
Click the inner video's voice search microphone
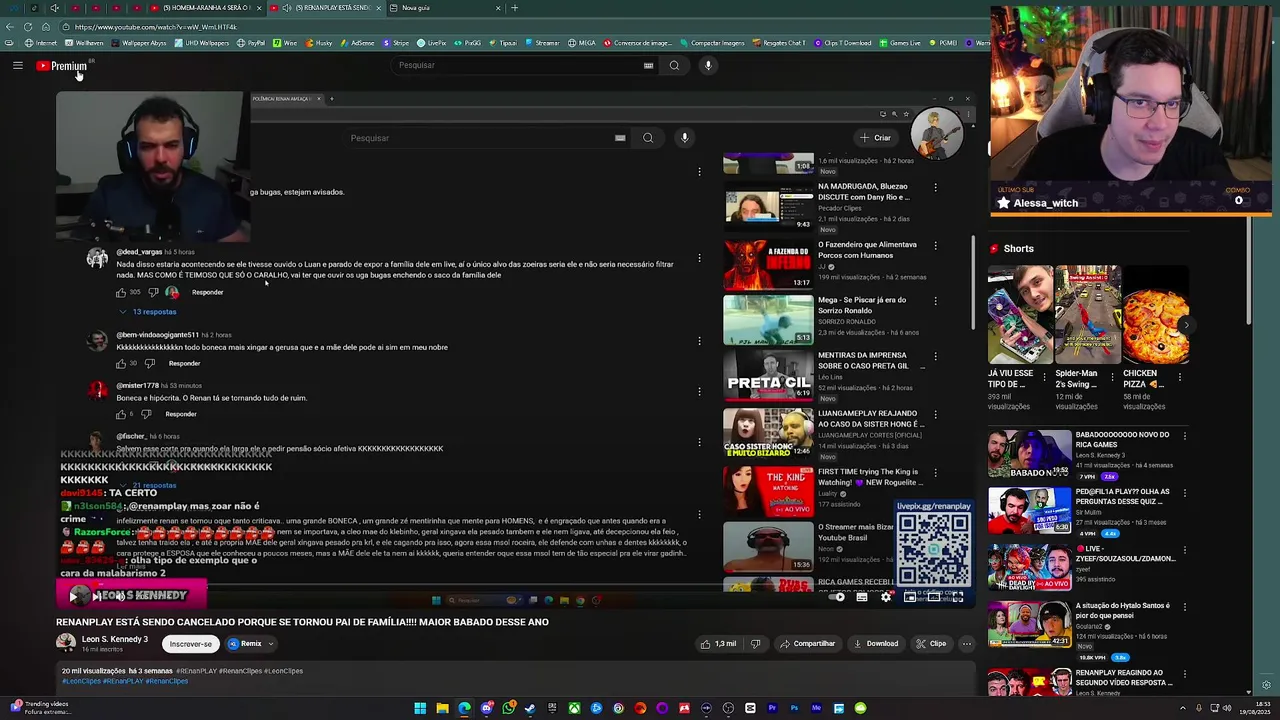[x=684, y=138]
